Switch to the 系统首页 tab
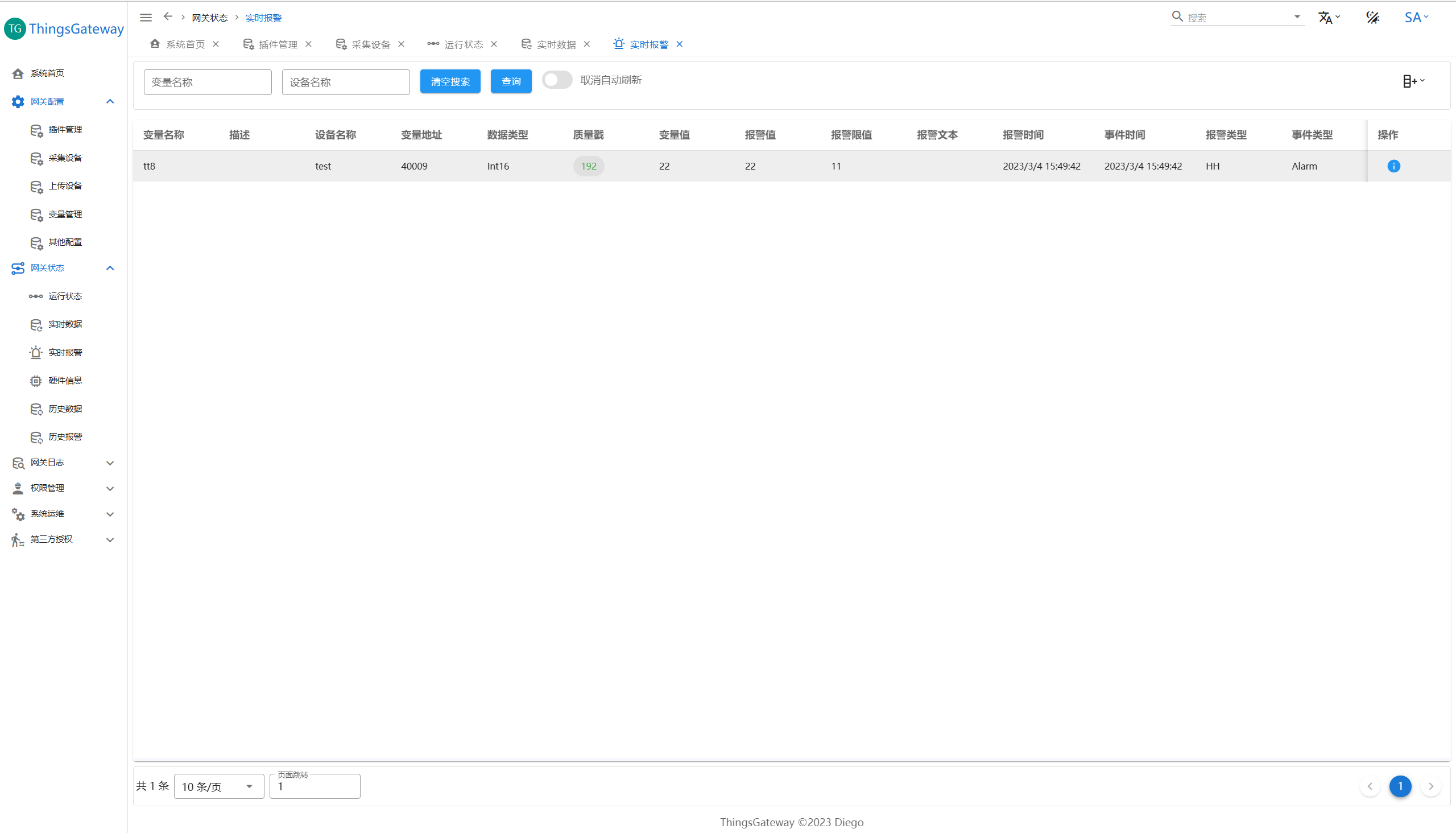This screenshot has width=1456, height=833. (184, 44)
